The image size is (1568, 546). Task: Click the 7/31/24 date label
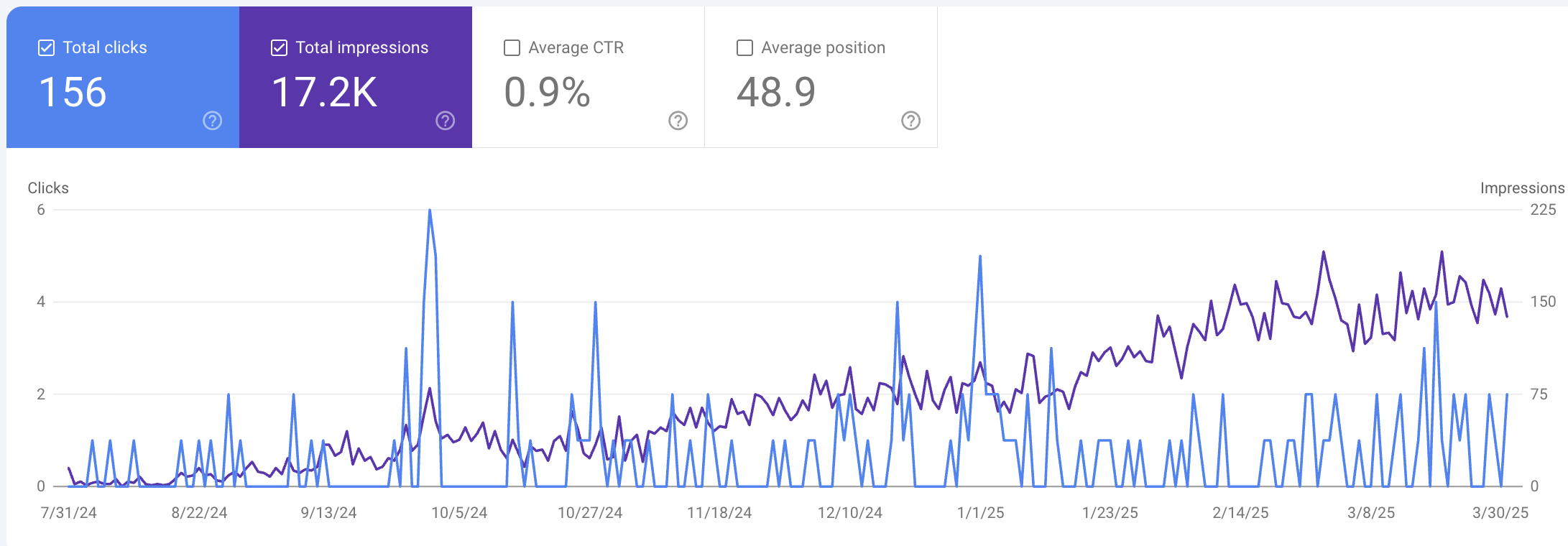[x=68, y=513]
